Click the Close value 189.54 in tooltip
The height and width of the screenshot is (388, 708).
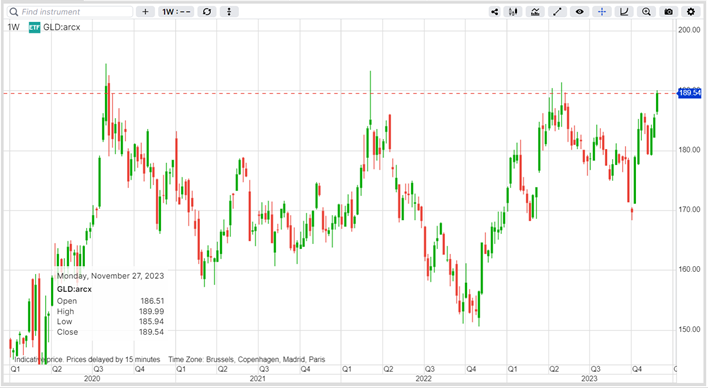coord(152,332)
